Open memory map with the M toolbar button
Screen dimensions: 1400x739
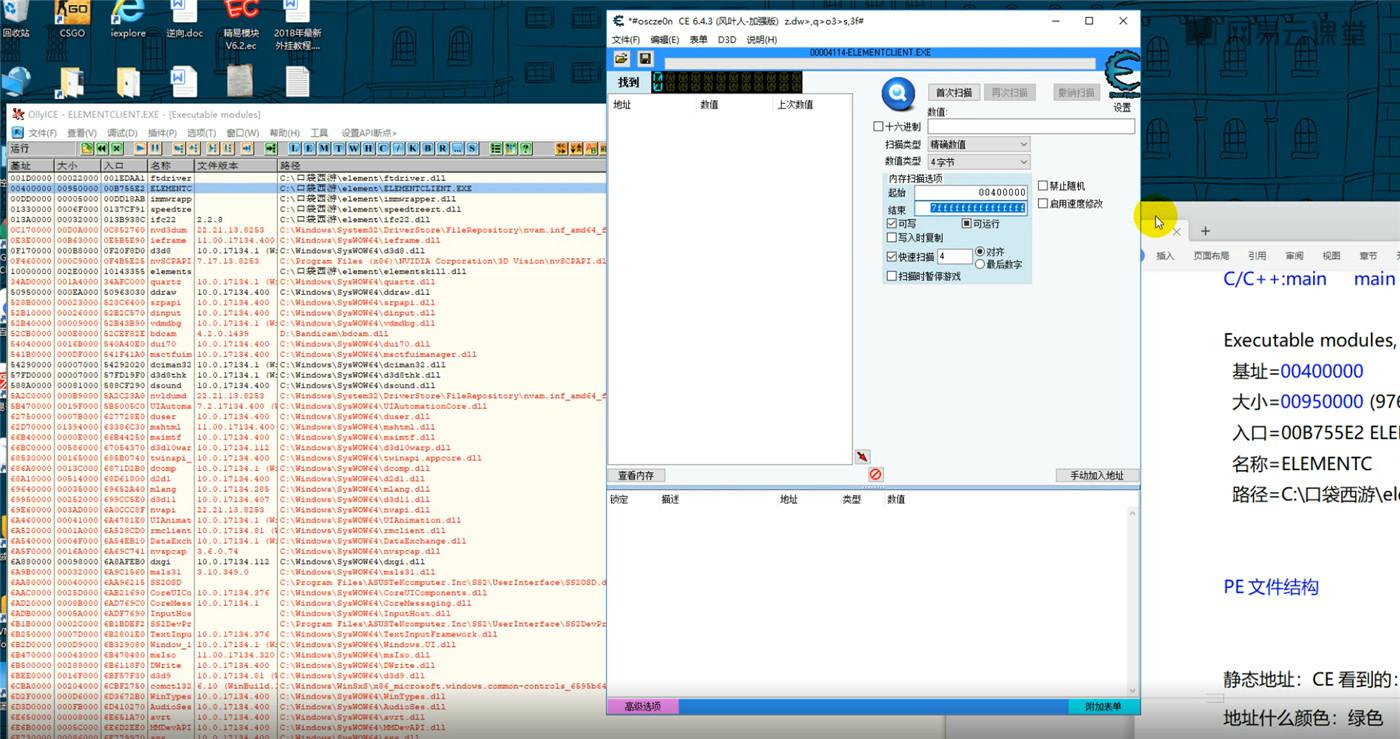point(324,149)
